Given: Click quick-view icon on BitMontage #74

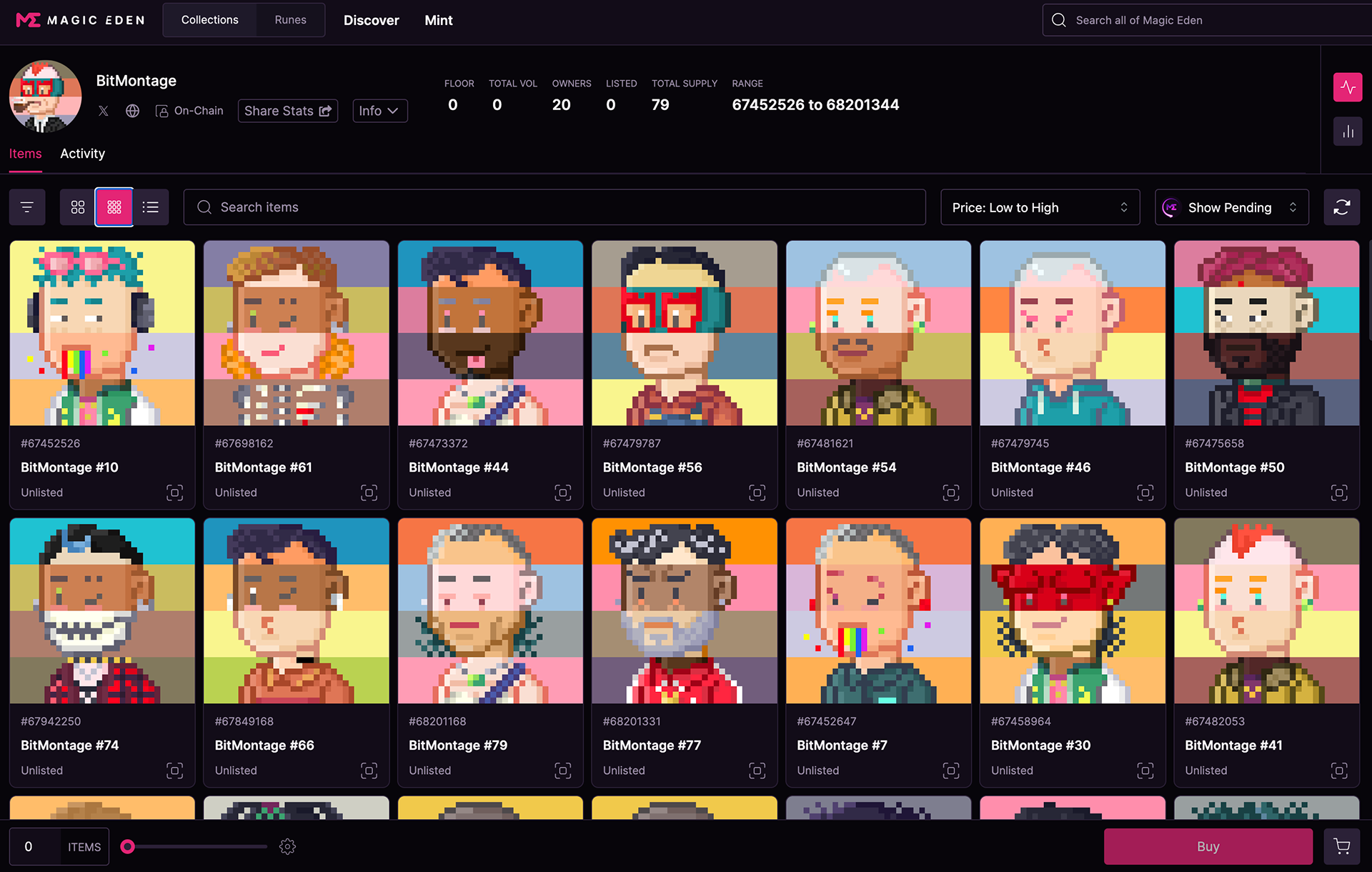Looking at the screenshot, I should pos(174,770).
